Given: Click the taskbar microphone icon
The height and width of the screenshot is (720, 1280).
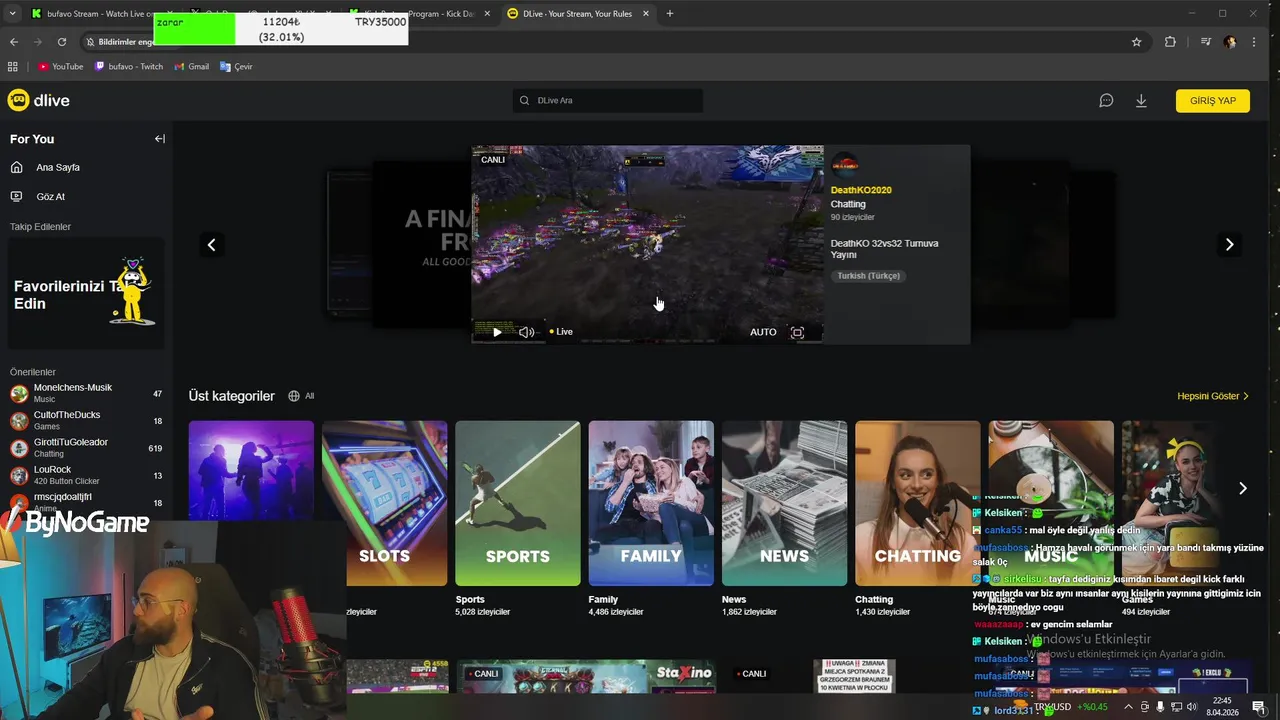Looking at the screenshot, I should coord(1159,707).
